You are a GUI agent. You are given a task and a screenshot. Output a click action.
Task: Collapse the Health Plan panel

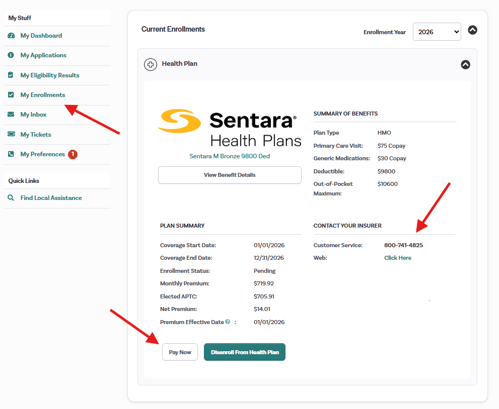coord(466,64)
